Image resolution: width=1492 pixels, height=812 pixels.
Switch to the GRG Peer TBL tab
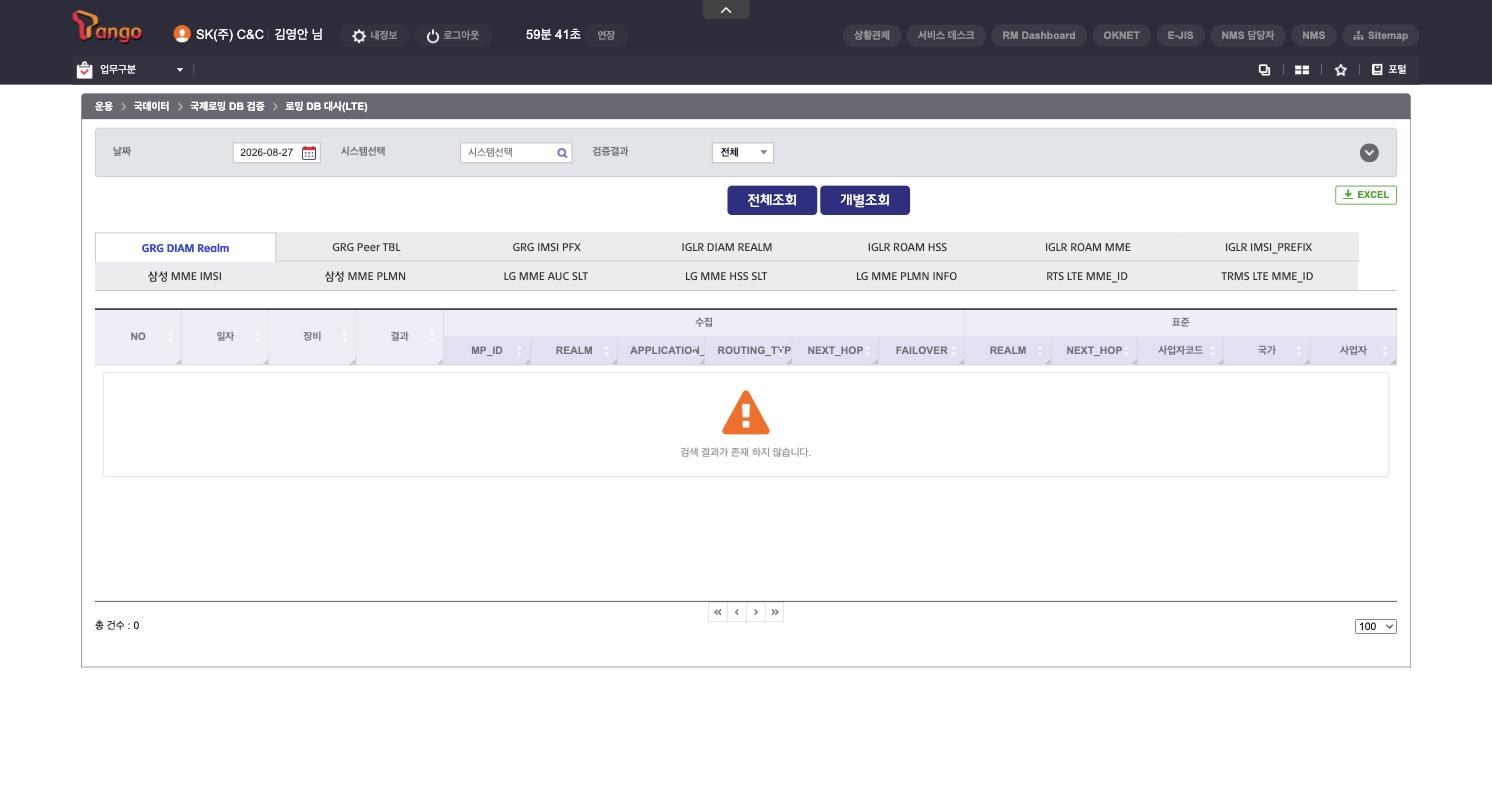(366, 247)
